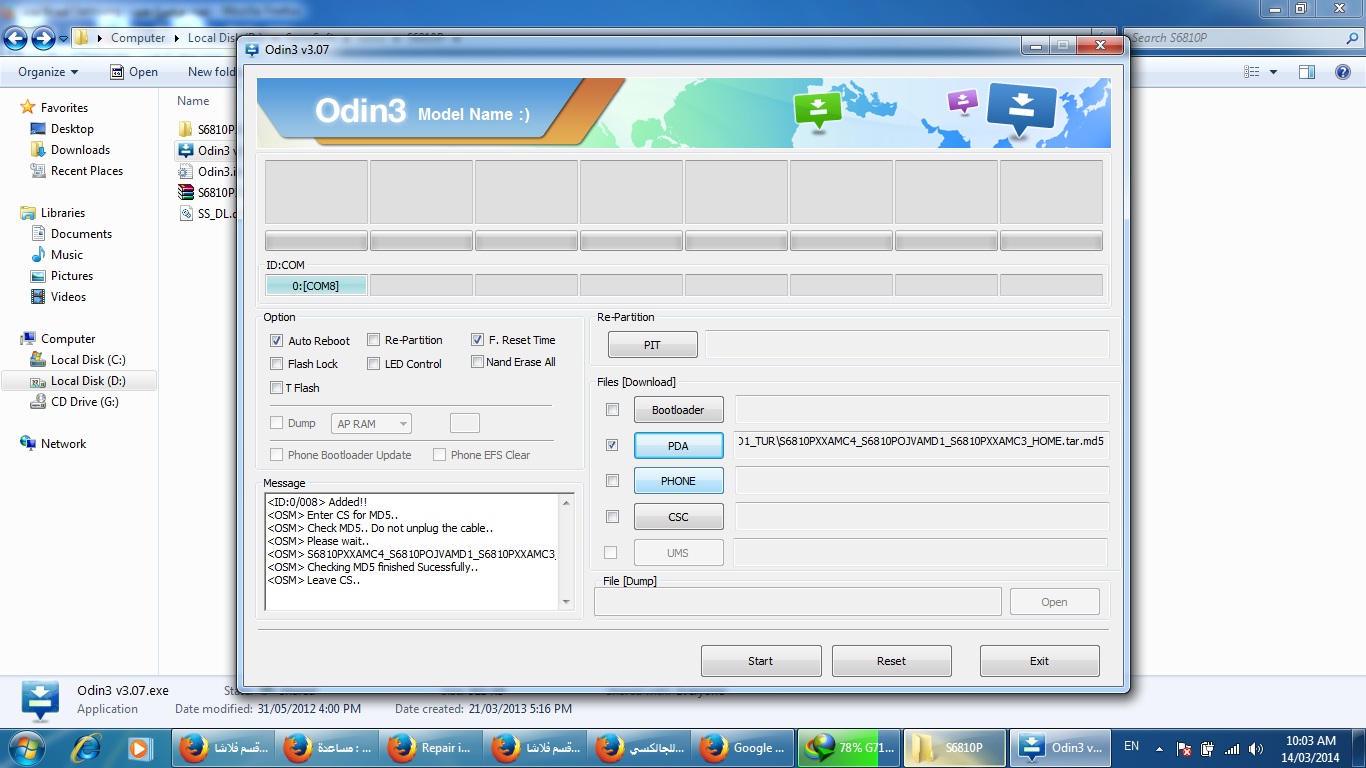
Task: Select Desktop in the navigation pane
Action: [72, 129]
